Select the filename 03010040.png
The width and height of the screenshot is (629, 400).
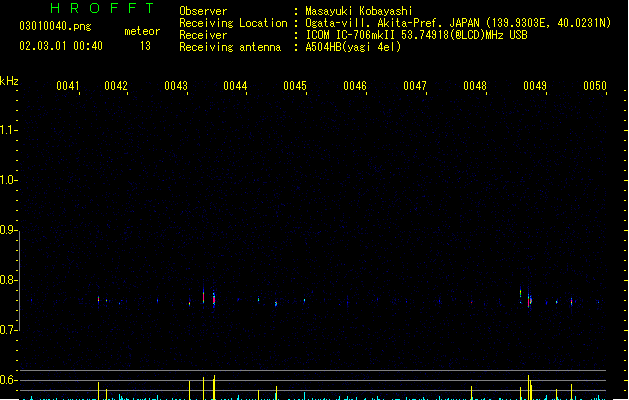pyautogui.click(x=55, y=26)
